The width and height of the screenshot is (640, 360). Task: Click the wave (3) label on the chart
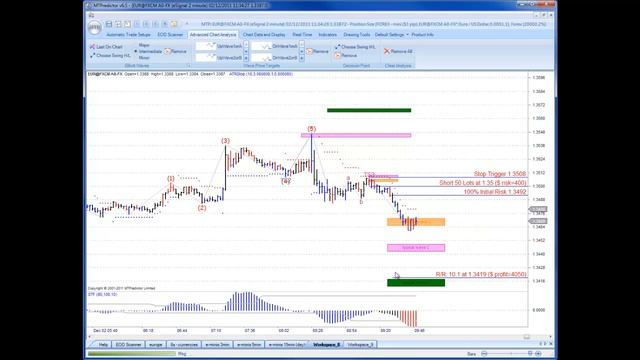click(225, 141)
